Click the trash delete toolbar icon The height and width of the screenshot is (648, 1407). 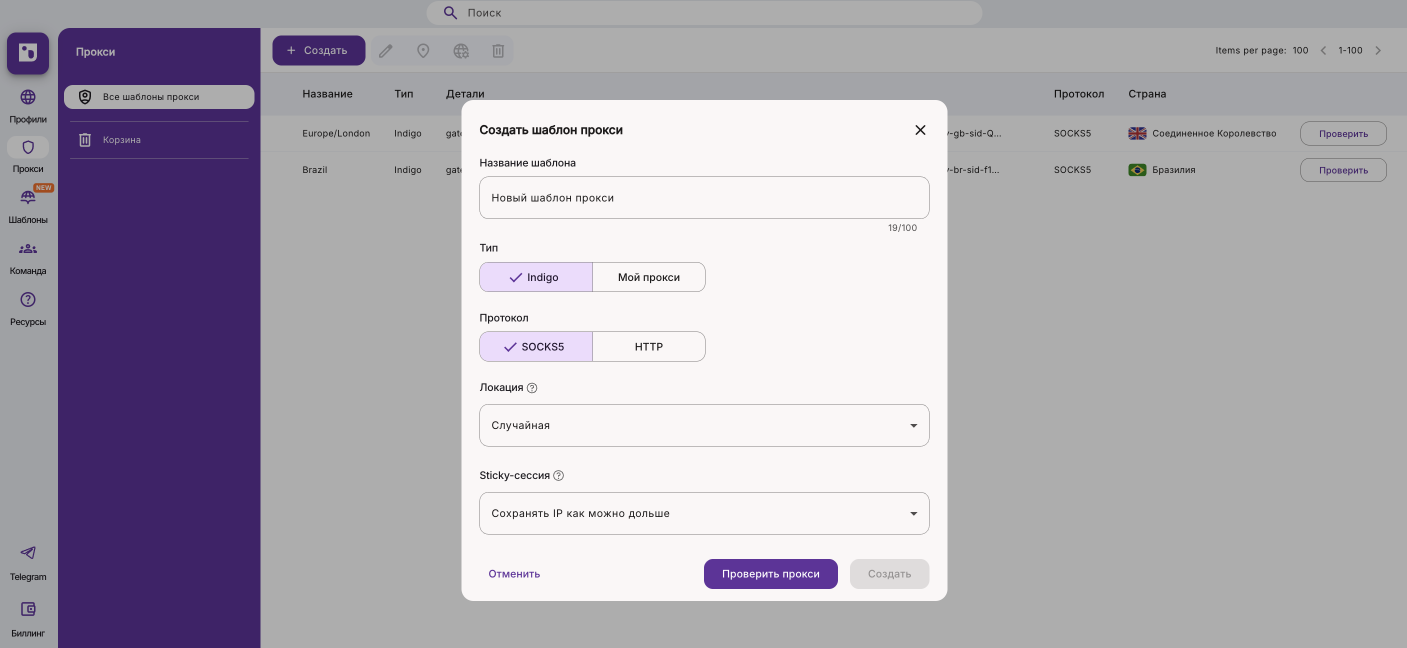498,51
